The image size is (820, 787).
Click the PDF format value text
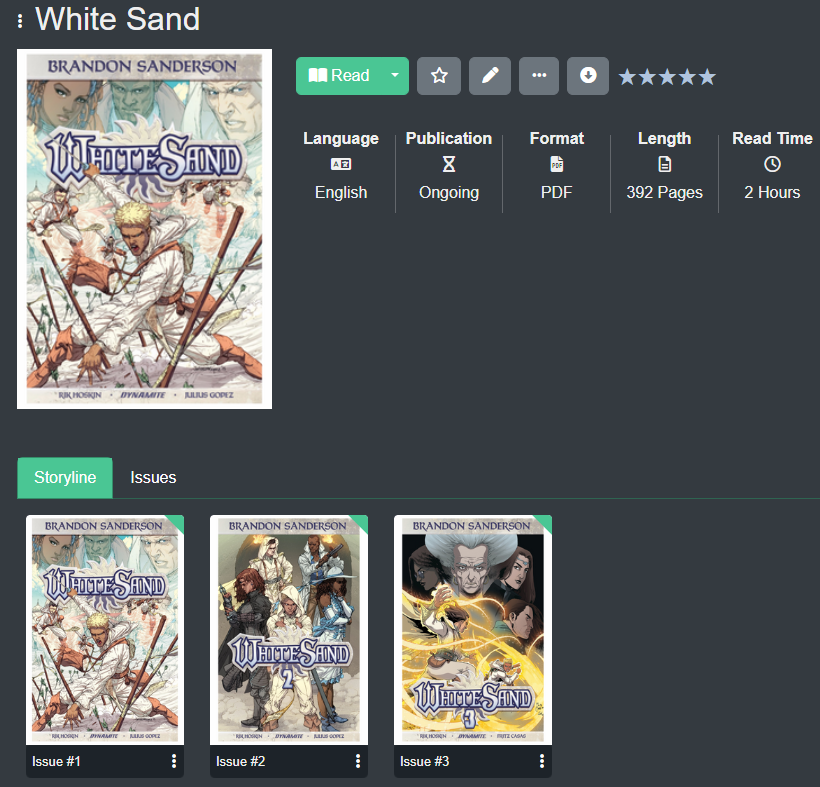point(556,192)
